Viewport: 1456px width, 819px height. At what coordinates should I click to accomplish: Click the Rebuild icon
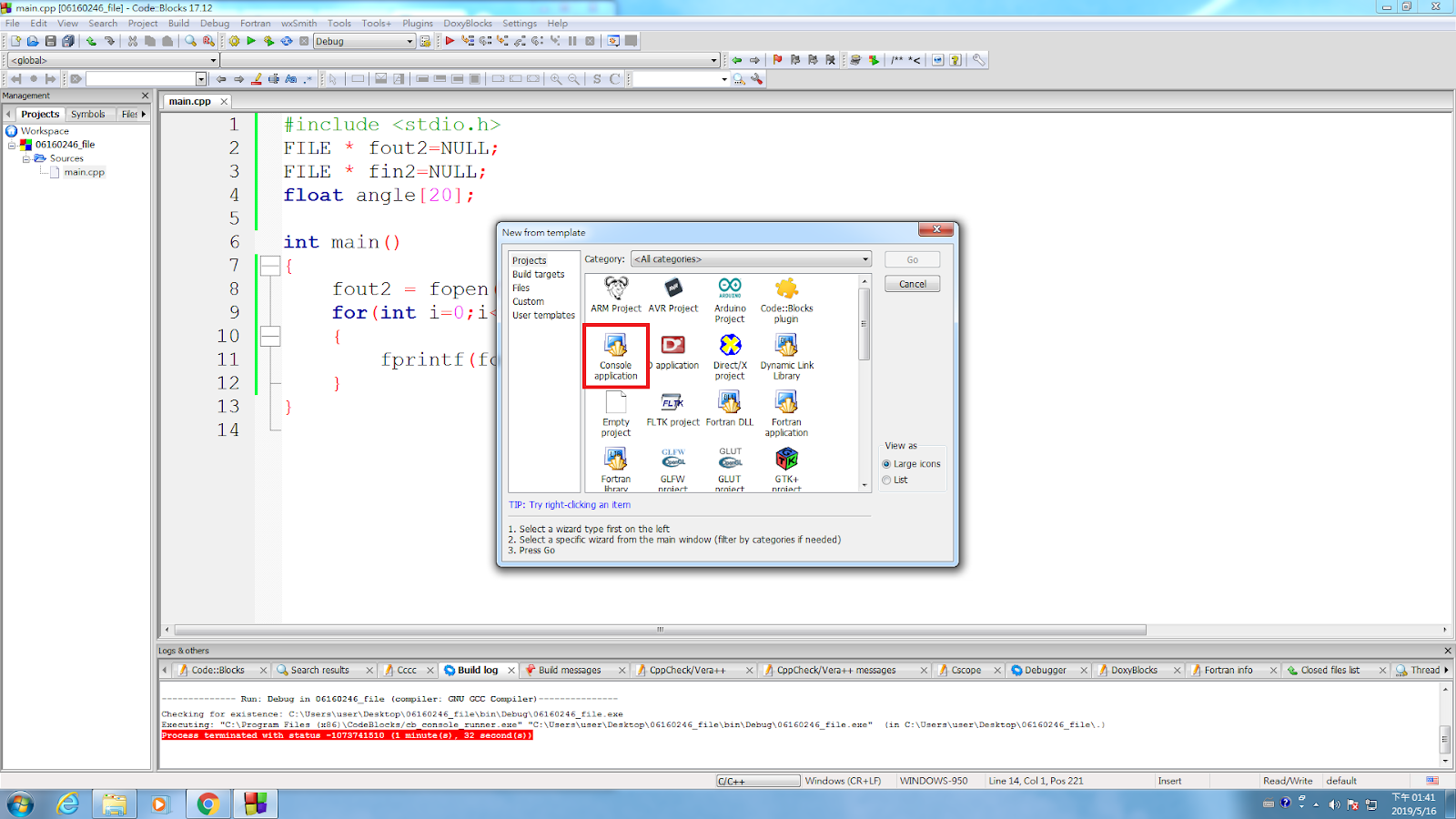(287, 41)
